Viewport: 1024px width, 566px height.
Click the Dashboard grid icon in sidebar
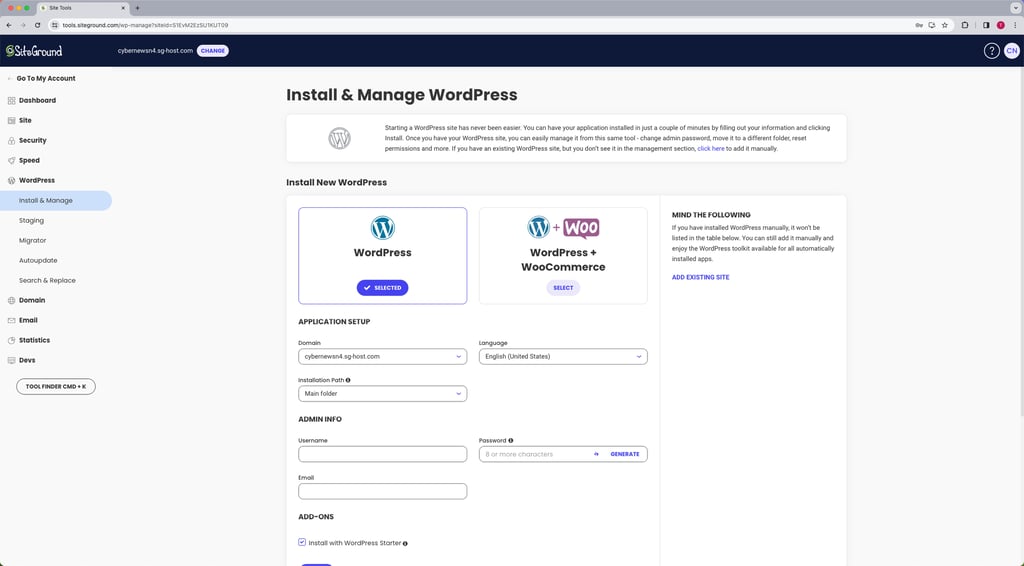pos(11,101)
